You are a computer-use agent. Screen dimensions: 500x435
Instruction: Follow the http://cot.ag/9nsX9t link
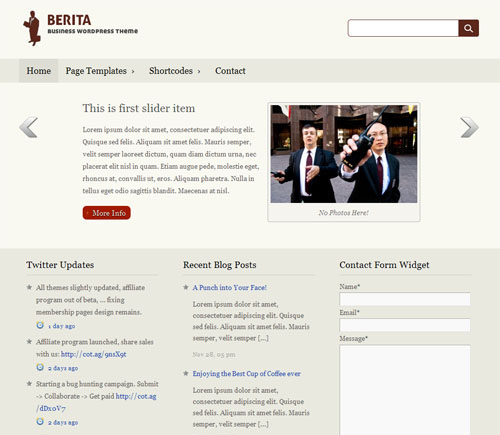point(94,354)
